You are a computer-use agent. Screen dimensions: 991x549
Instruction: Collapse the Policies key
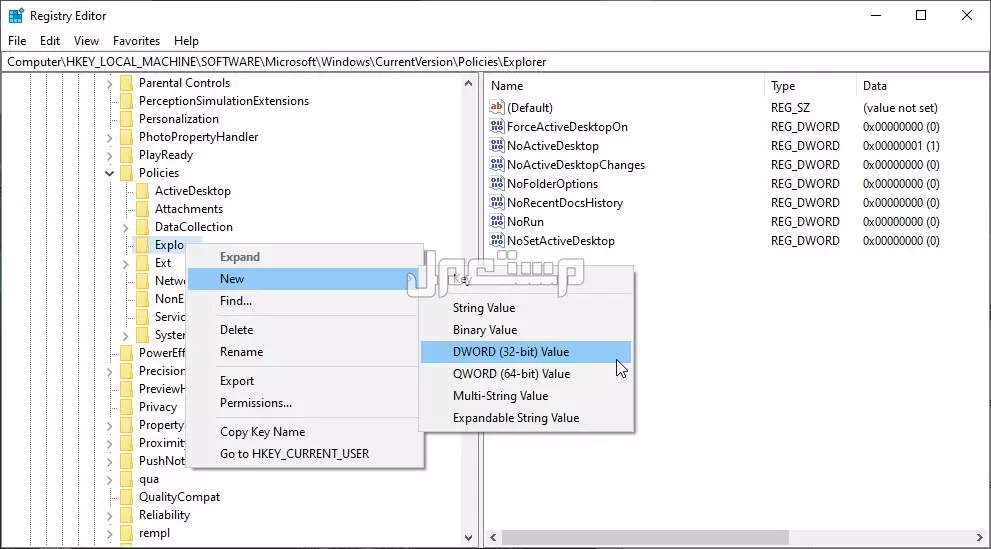109,173
